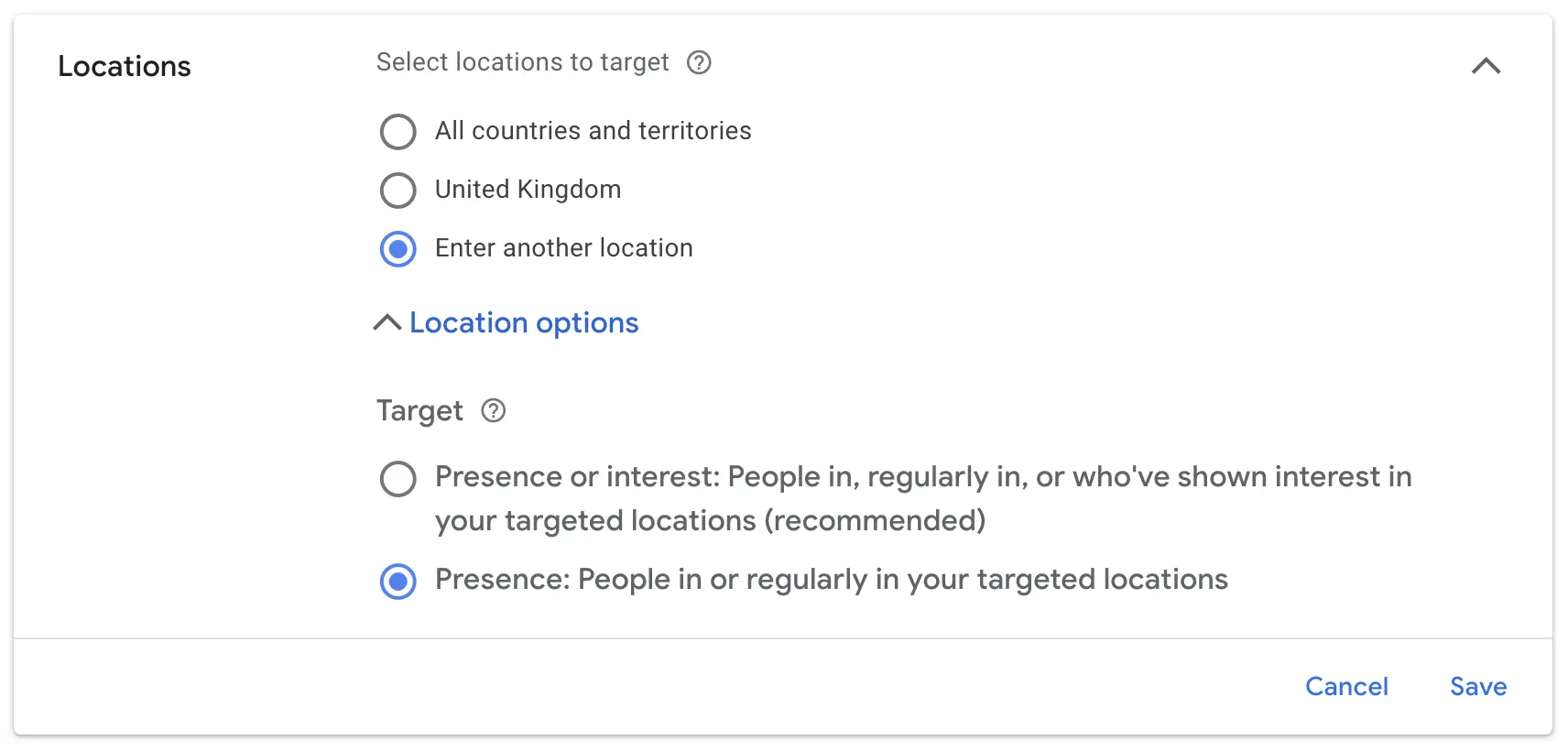Screen dimensions: 1568x751
Task: Choose the recommended targeting option
Action: click(397, 478)
